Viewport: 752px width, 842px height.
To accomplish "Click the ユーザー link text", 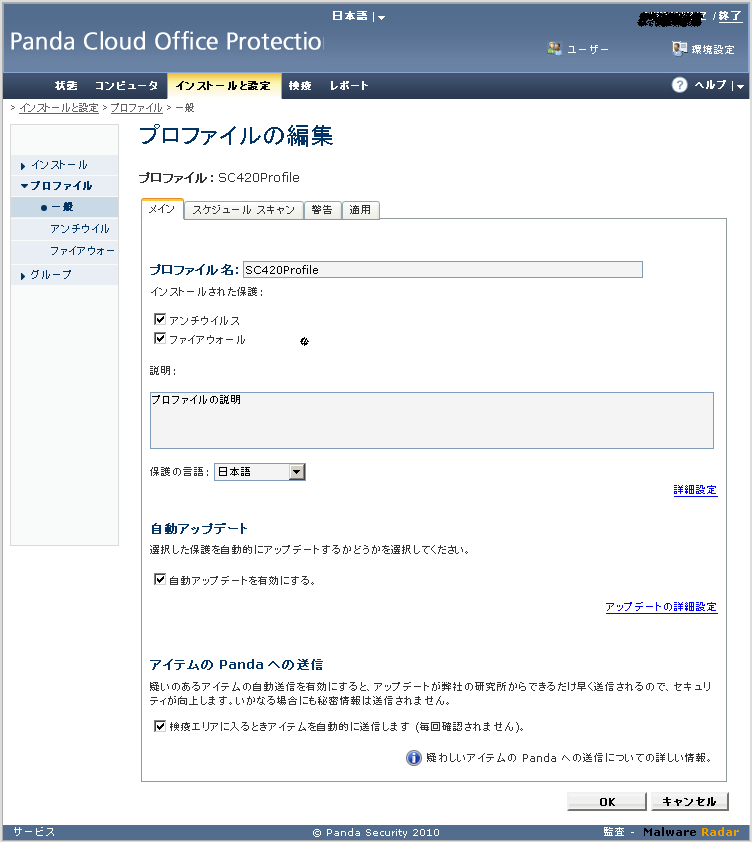I will click(x=588, y=49).
